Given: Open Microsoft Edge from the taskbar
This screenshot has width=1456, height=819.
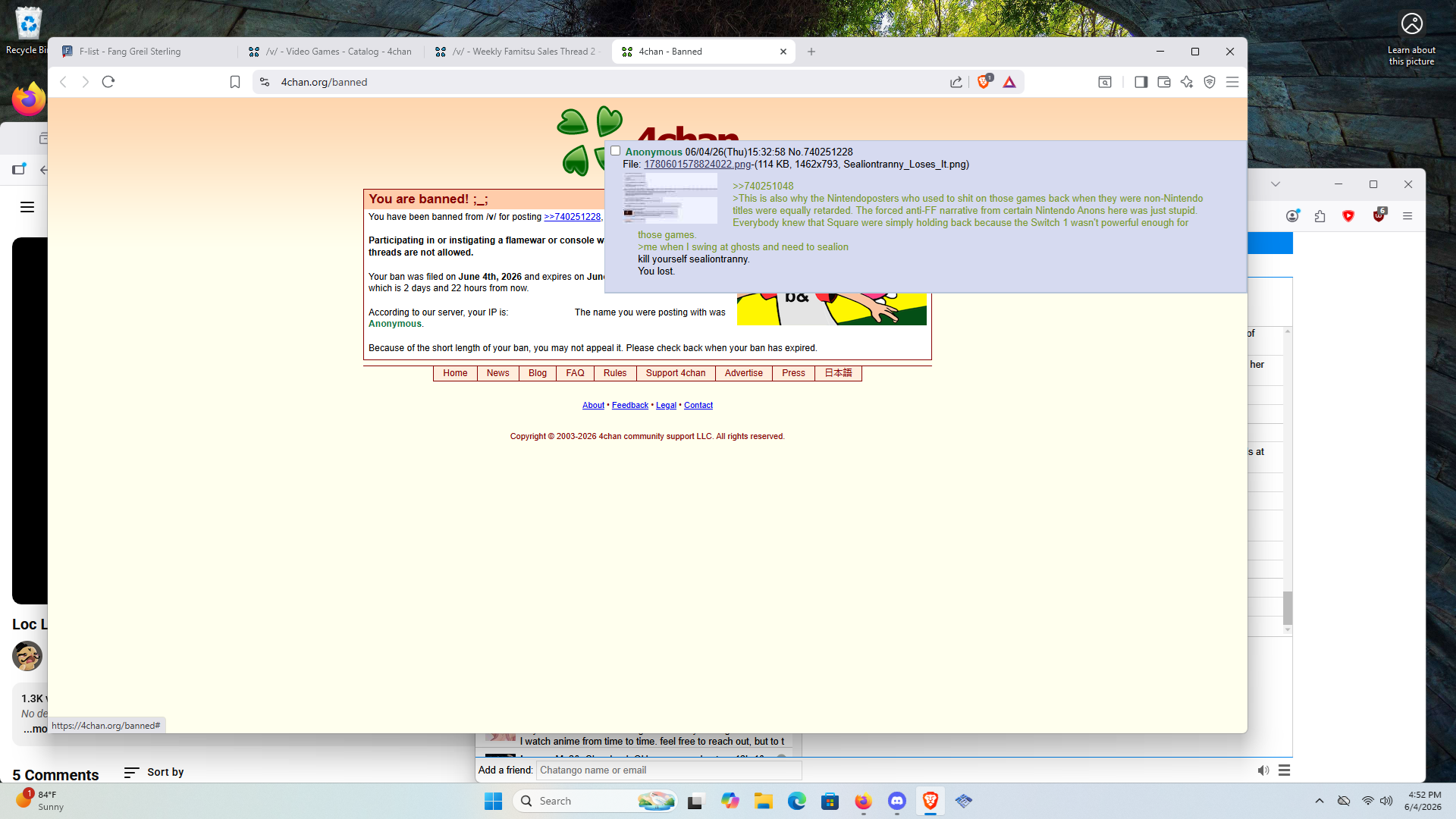Looking at the screenshot, I should click(796, 801).
